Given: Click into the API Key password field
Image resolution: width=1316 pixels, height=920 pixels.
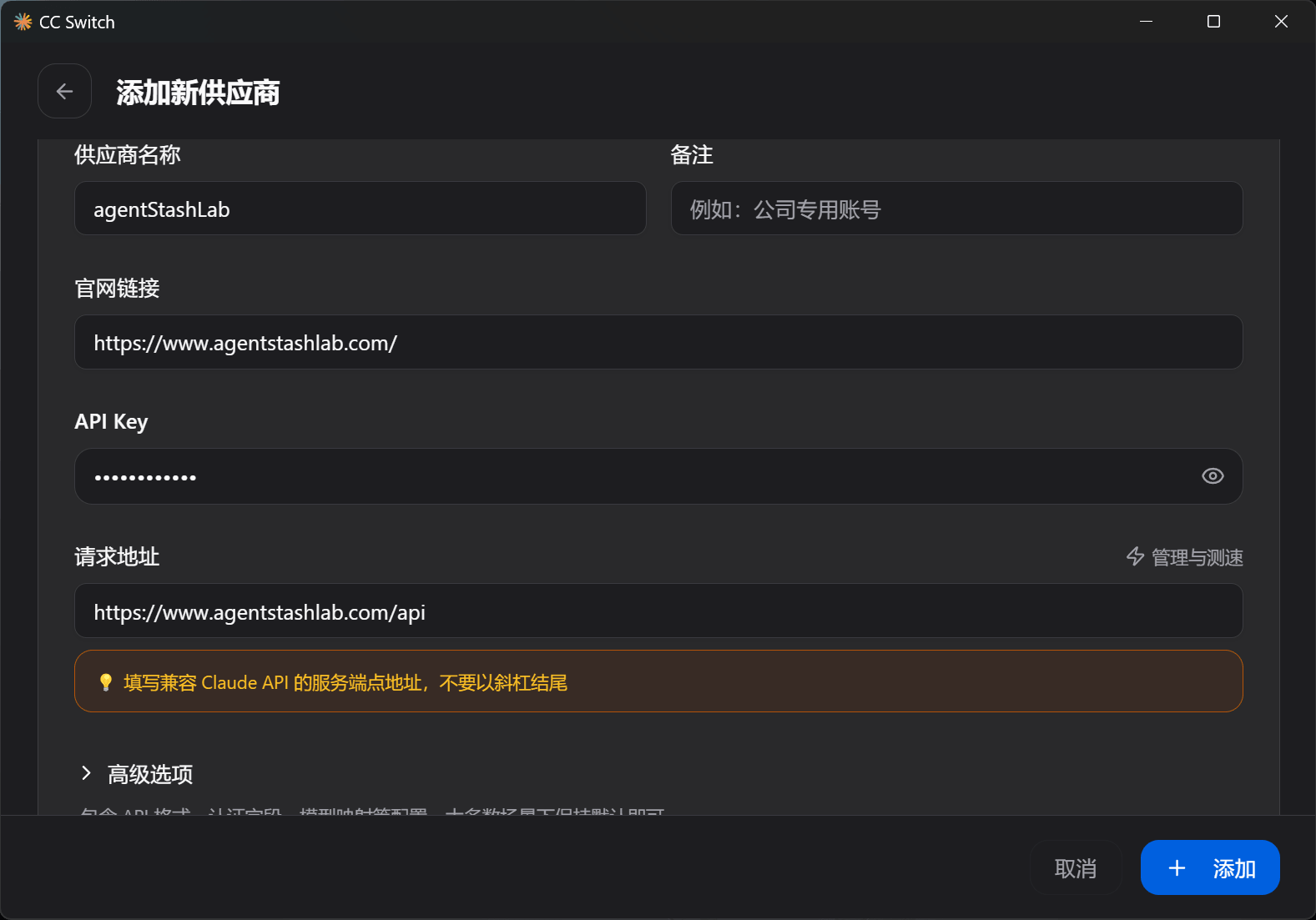Looking at the screenshot, I should 658,476.
